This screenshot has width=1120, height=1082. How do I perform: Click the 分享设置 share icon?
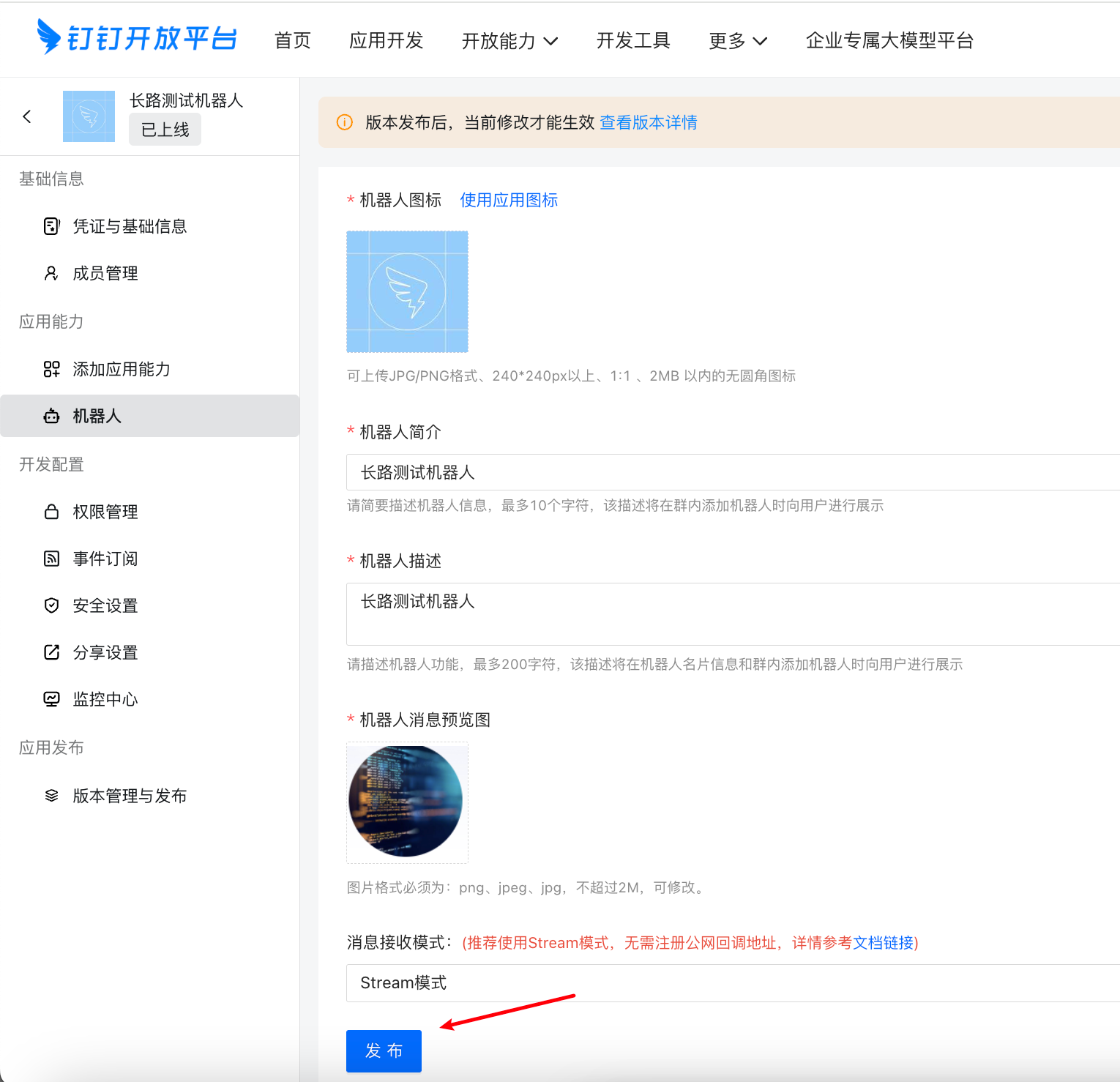pos(51,652)
